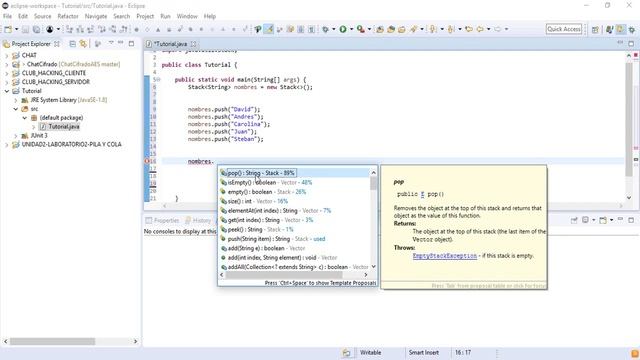Maximize the Project Explorer view

click(131, 43)
